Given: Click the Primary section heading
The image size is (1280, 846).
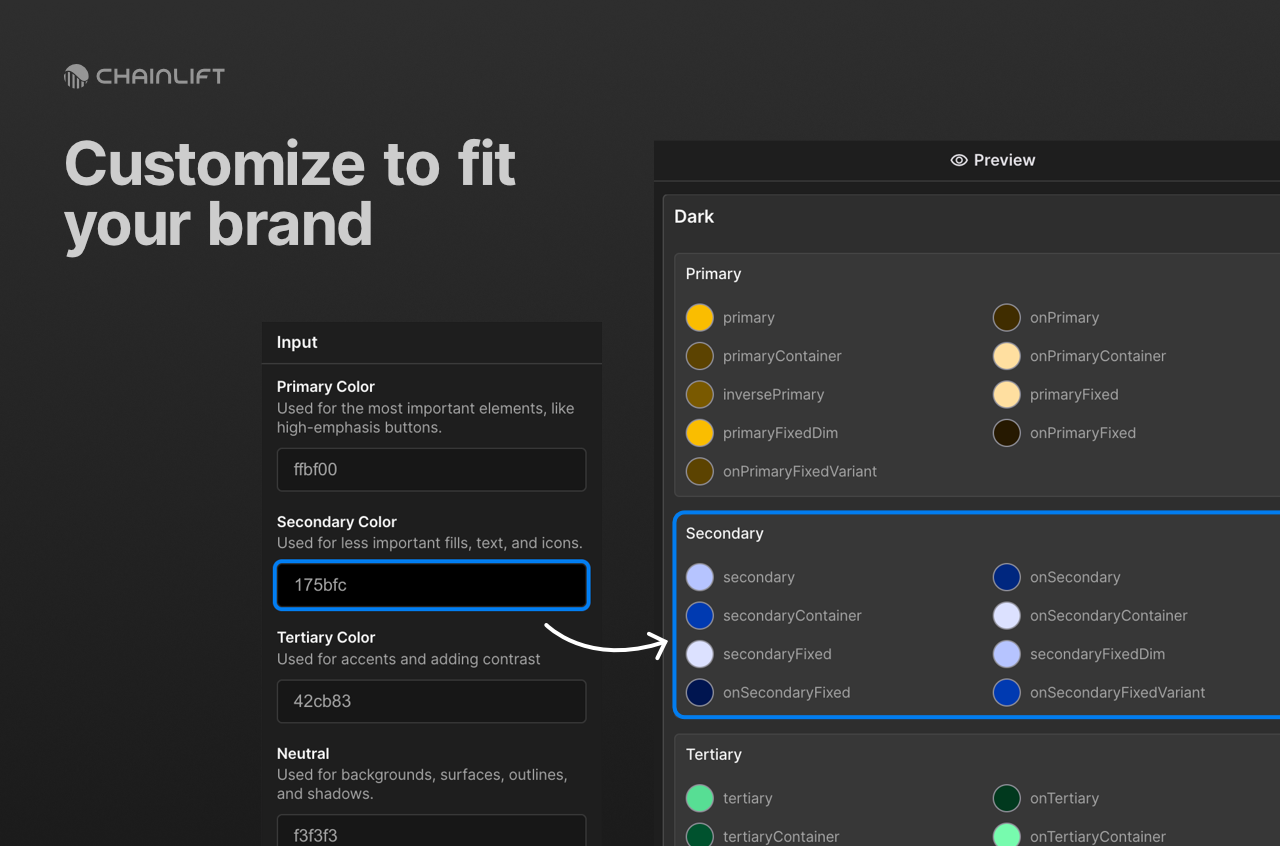Looking at the screenshot, I should coord(713,274).
